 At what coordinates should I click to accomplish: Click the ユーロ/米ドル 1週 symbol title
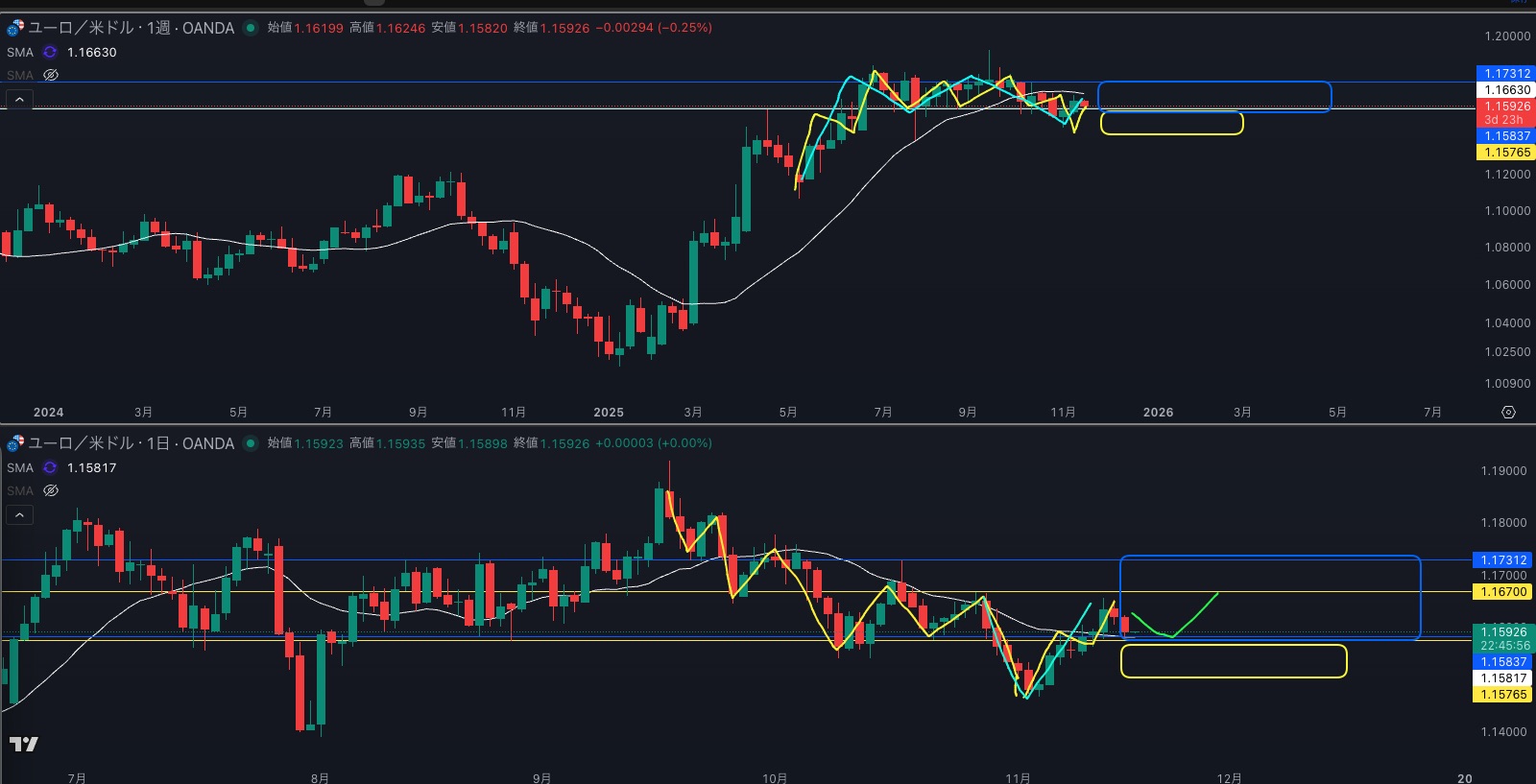(x=131, y=28)
